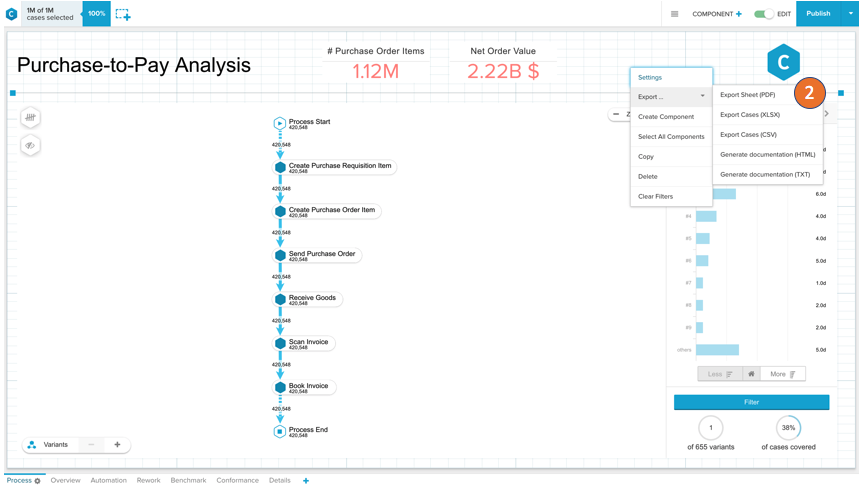862x488 pixels.
Task: Click the Process End node icon
Action: pyautogui.click(x=280, y=431)
